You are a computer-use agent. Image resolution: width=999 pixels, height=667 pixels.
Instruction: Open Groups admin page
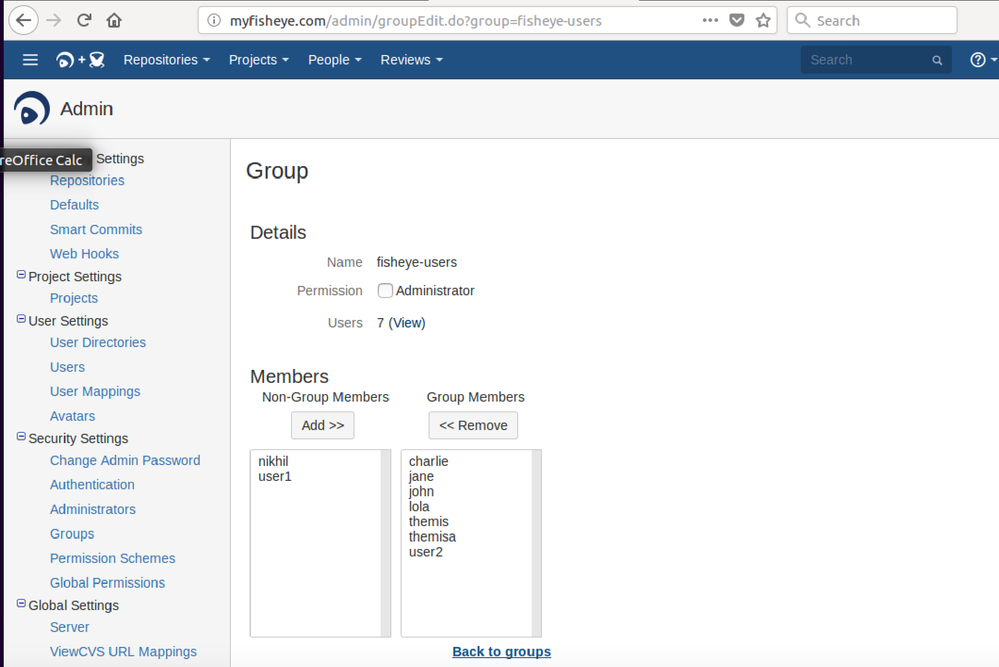point(72,534)
